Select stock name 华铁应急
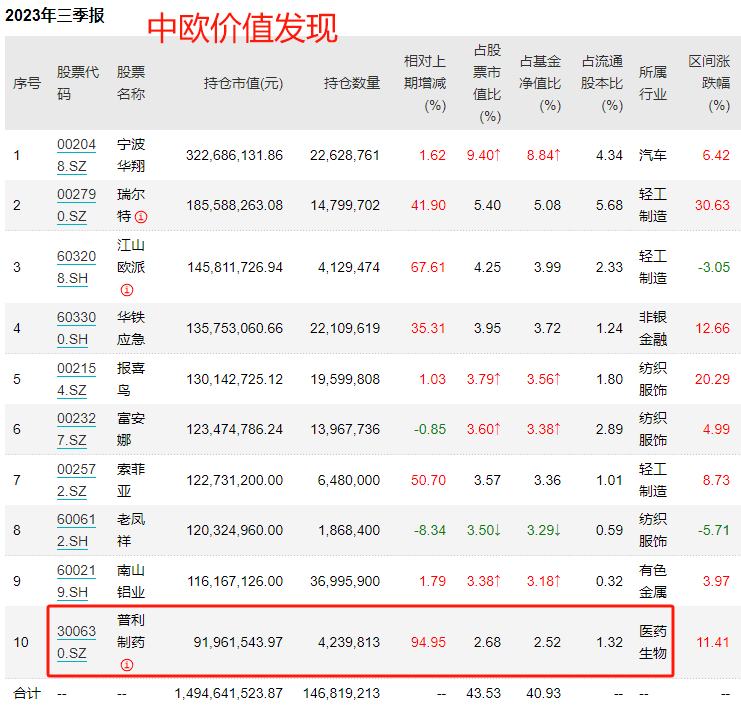741x707 pixels. click(131, 328)
